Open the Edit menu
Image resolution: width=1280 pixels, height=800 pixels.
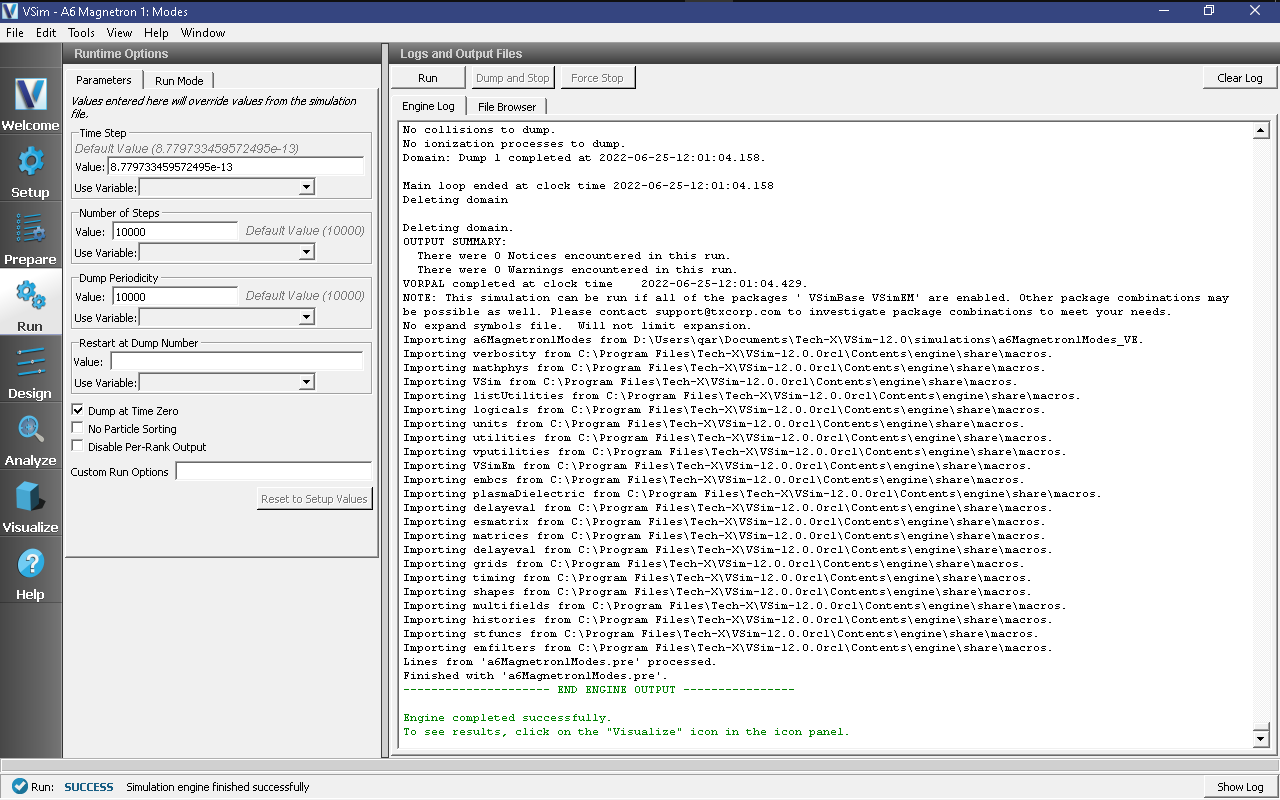coord(46,33)
